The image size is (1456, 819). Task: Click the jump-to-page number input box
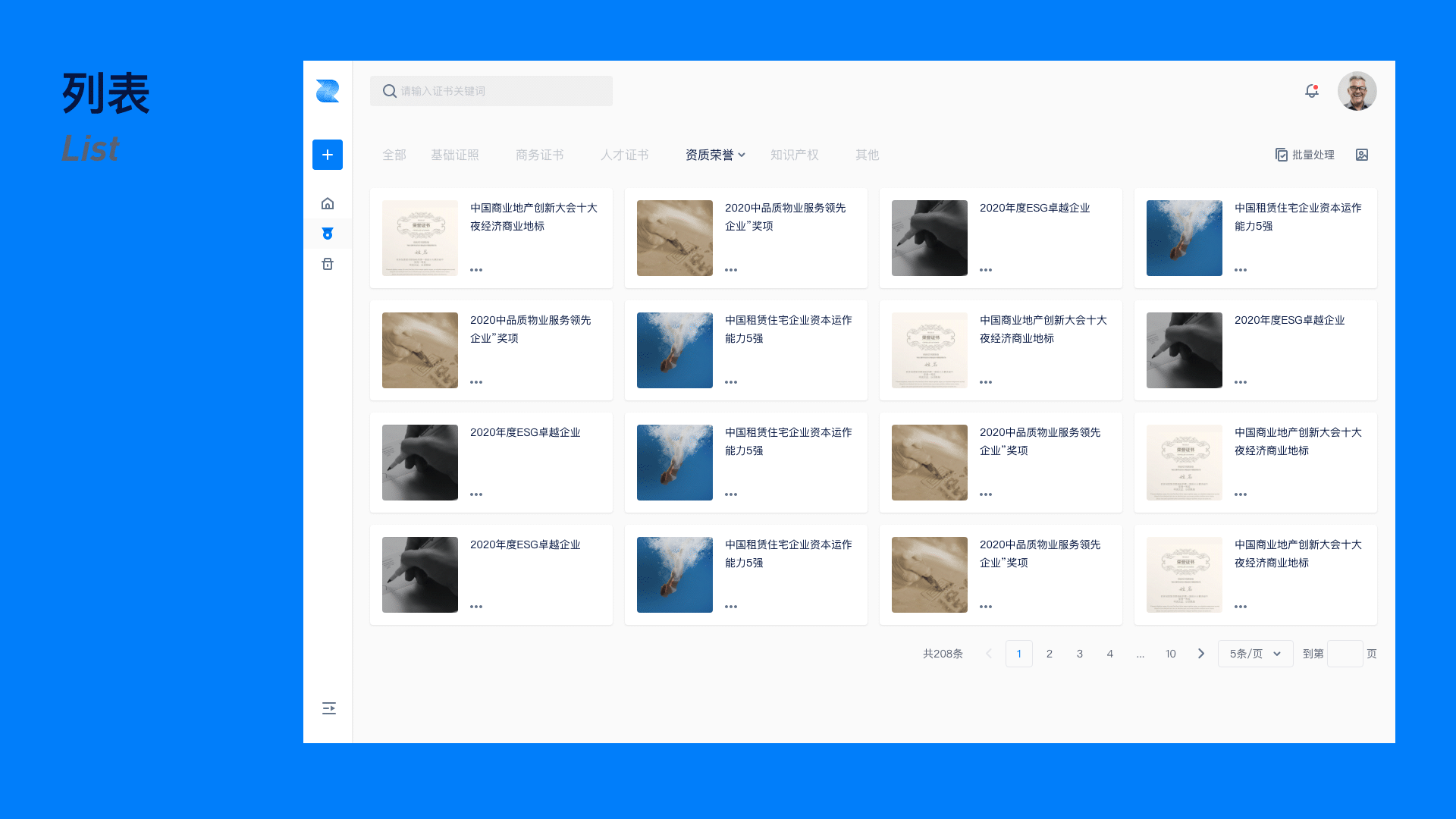pos(1345,654)
